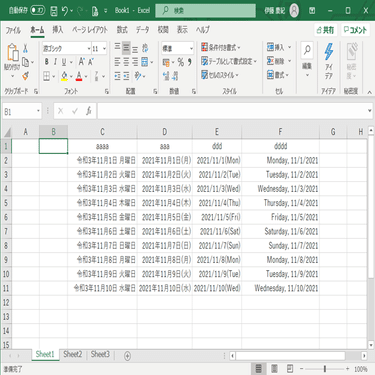Viewport: 375px width, 375px height.
Task: Click the Conditional Formatting icon
Action: point(204,47)
